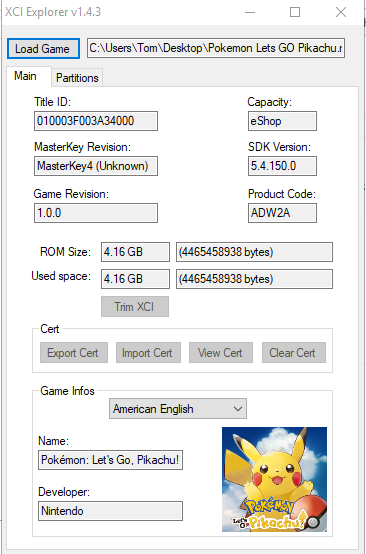The width and height of the screenshot is (366, 554).
Task: Switch to the Partitions tab
Action: 77,78
